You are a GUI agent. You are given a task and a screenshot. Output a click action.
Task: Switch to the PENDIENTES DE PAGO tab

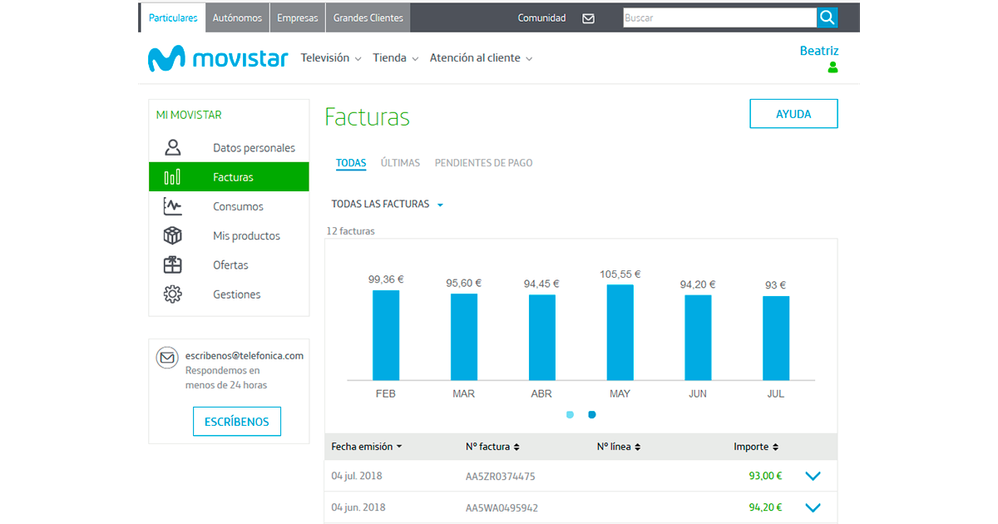tap(483, 163)
